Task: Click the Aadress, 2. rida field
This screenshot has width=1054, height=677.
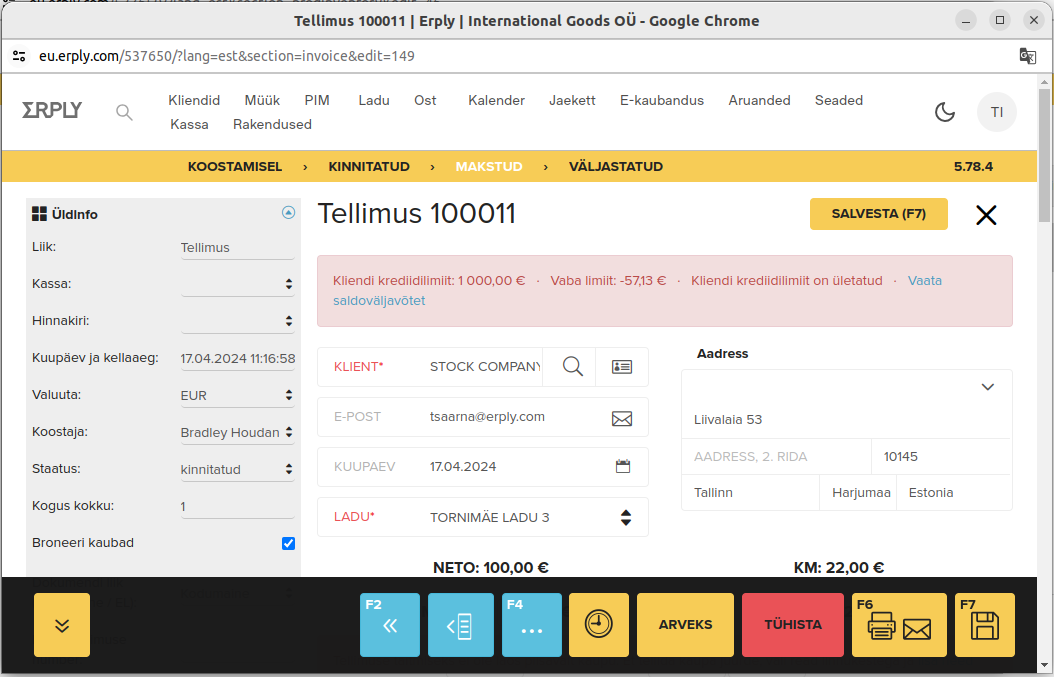Action: point(776,456)
